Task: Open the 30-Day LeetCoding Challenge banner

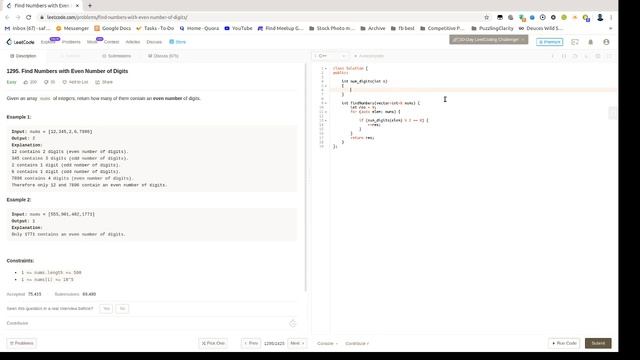Action: click(489, 40)
